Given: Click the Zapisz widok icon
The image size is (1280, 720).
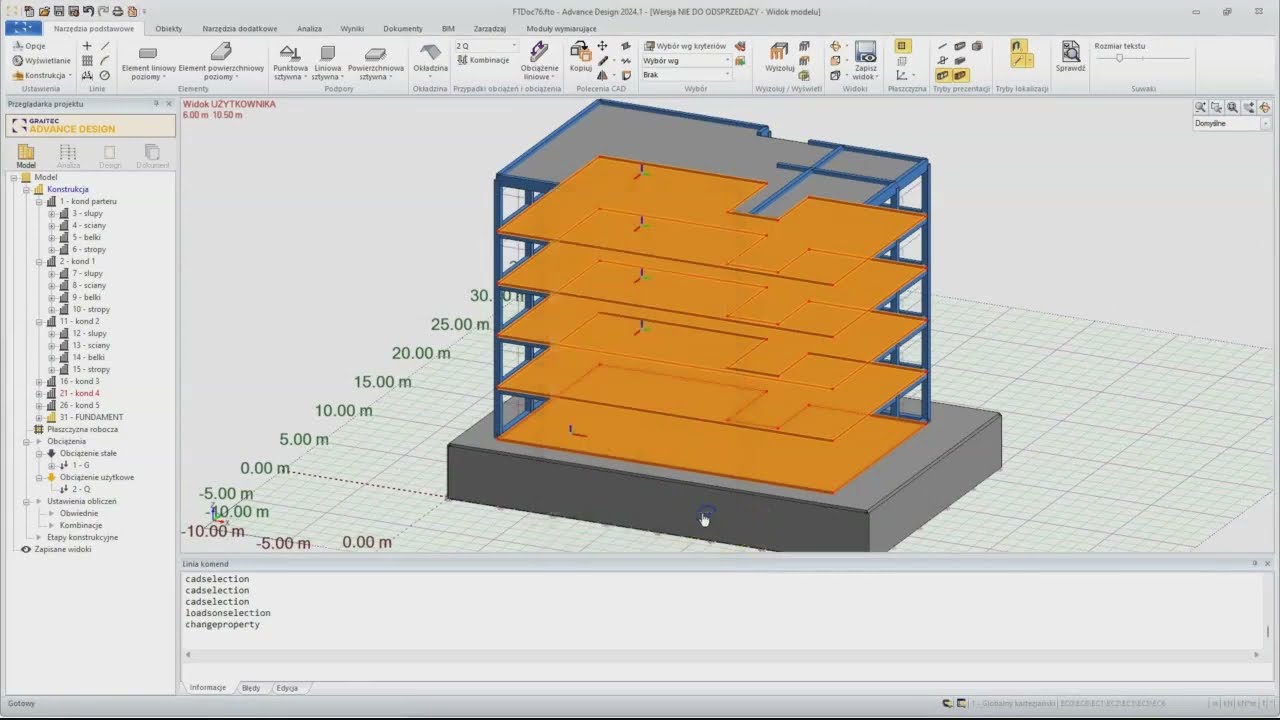Looking at the screenshot, I should pos(865,62).
